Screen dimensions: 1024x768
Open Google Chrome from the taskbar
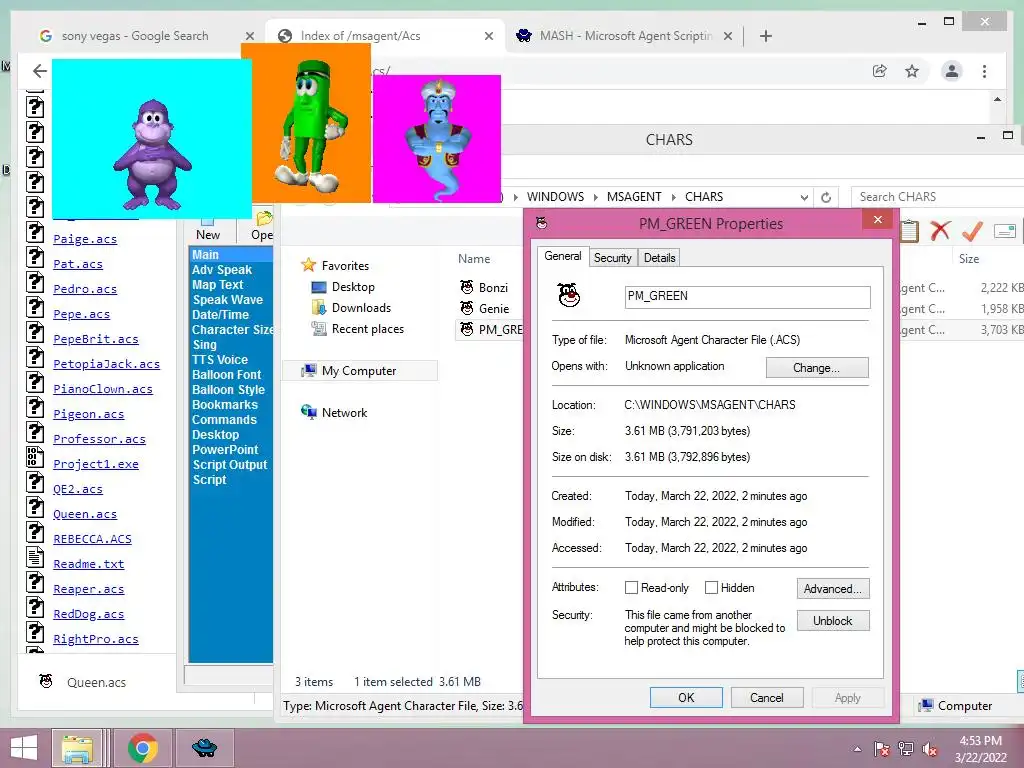(x=143, y=748)
